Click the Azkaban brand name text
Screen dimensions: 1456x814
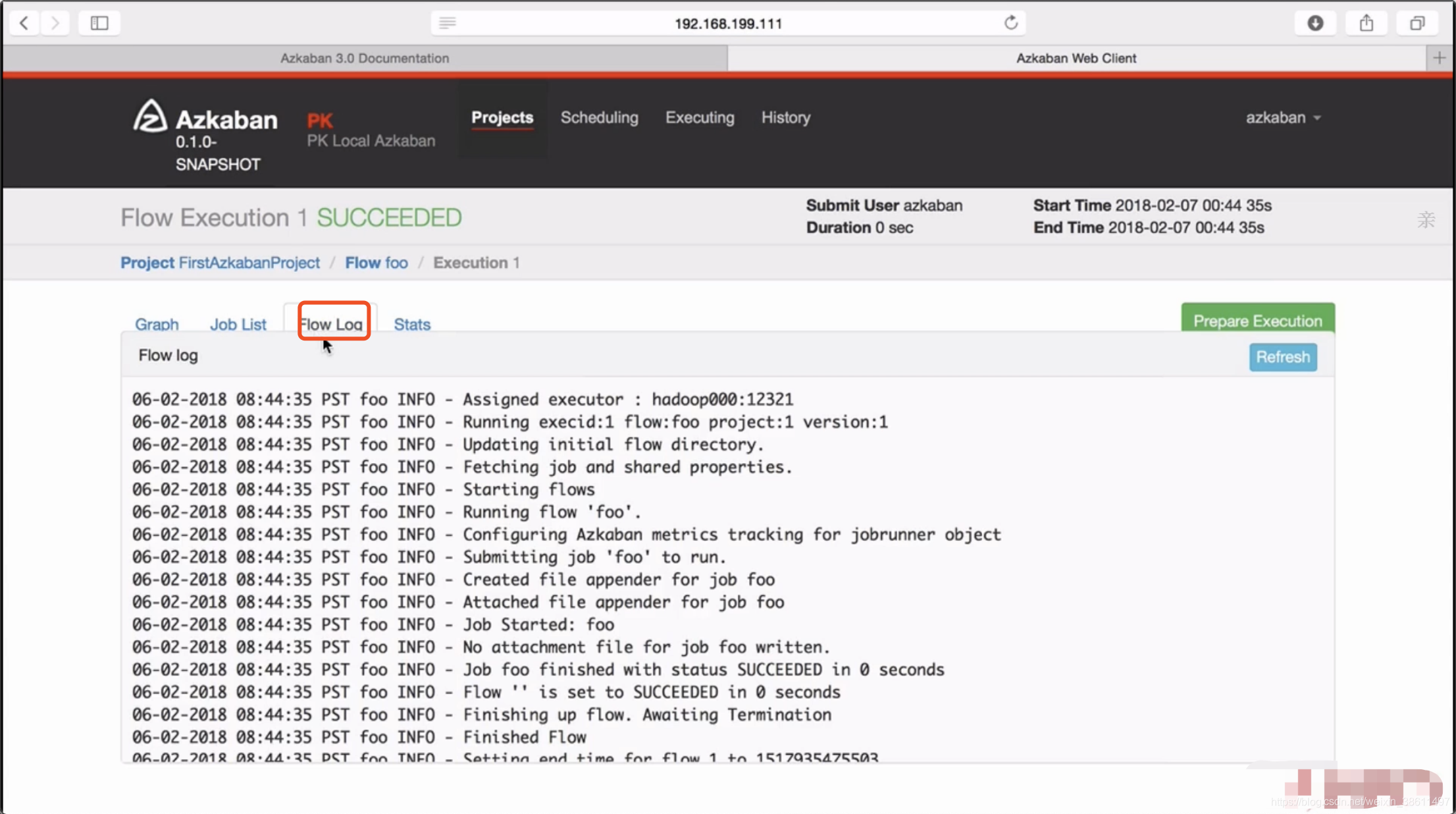tap(226, 119)
